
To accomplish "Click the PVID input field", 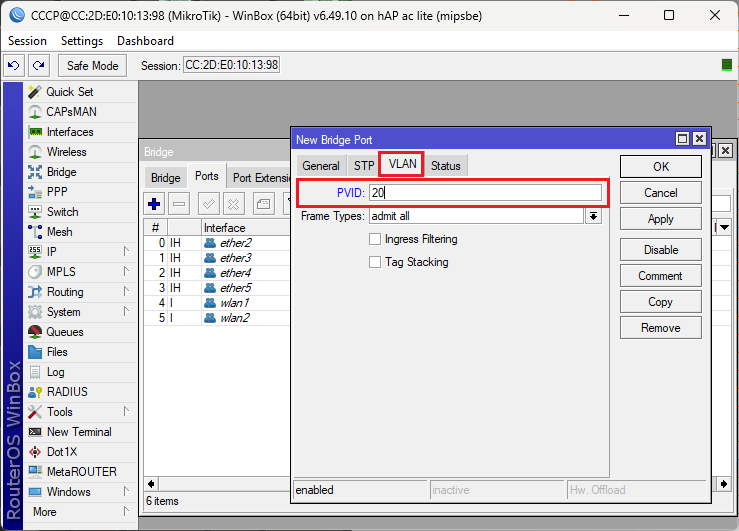I will point(485,193).
